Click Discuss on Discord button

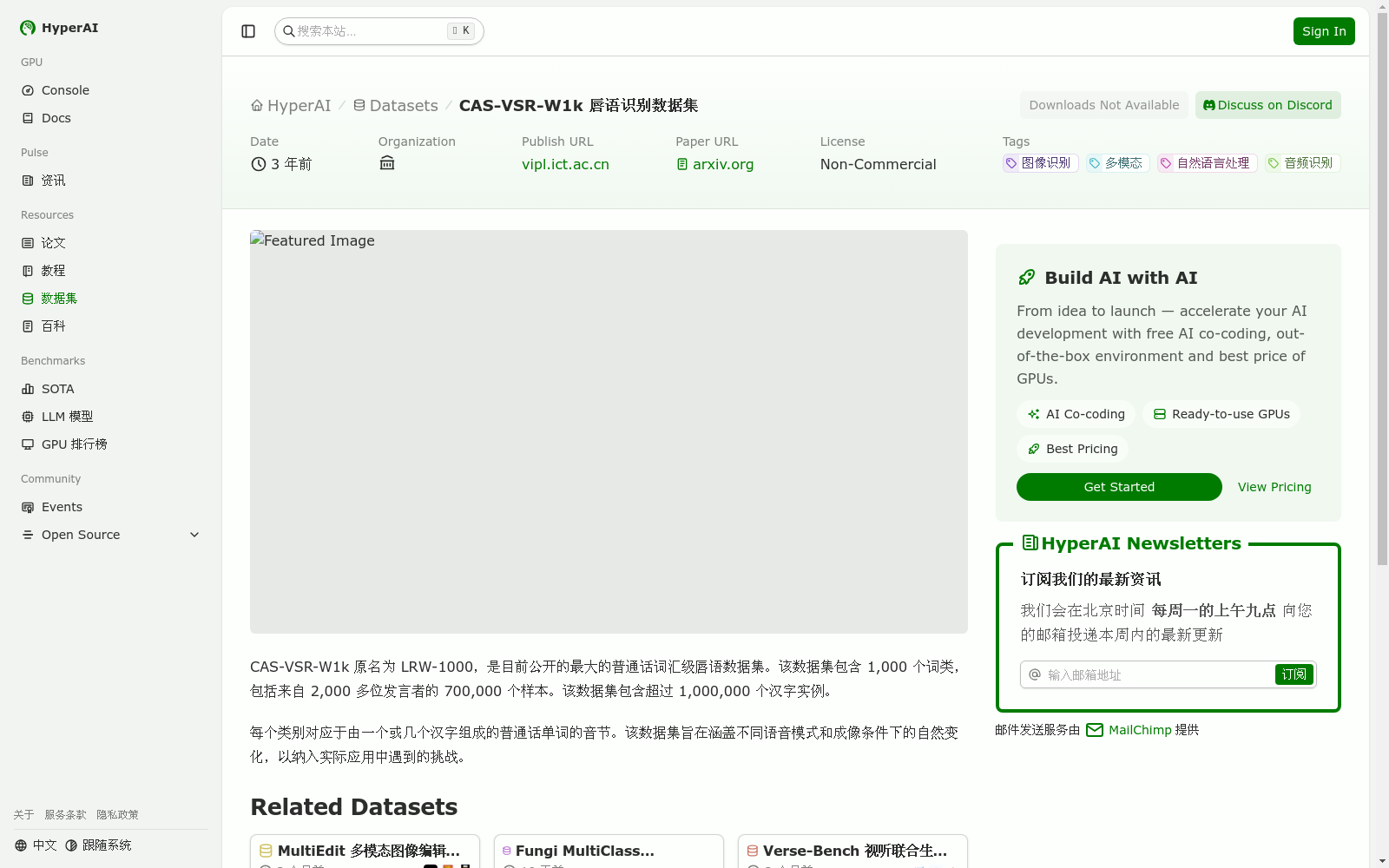(x=1267, y=105)
